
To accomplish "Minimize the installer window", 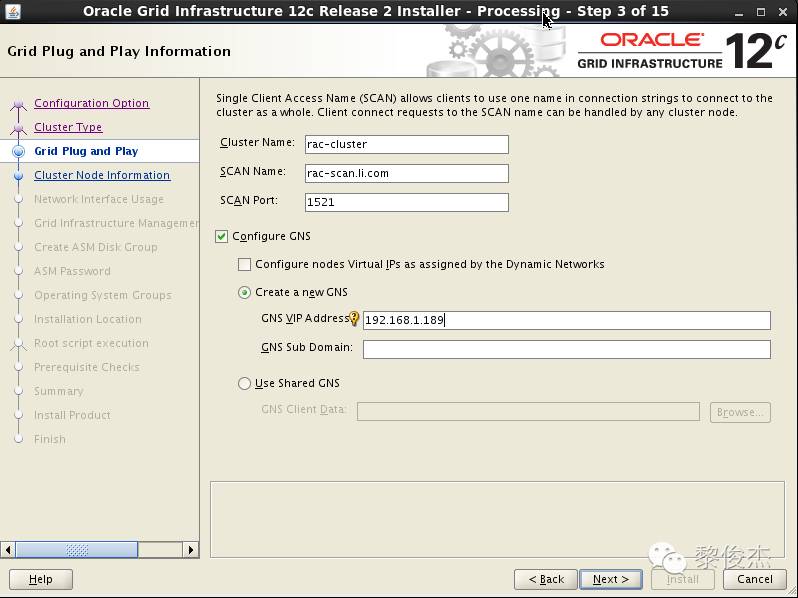I will 739,12.
